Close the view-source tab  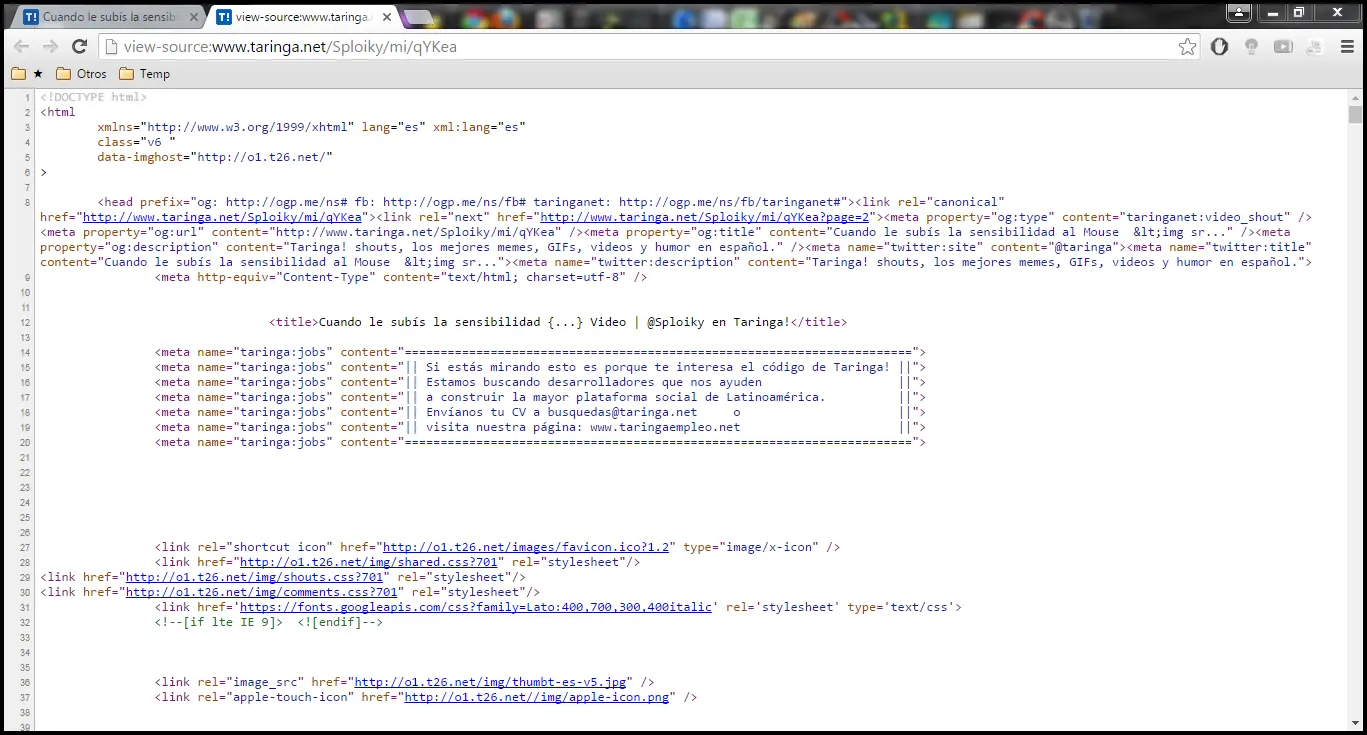386,18
